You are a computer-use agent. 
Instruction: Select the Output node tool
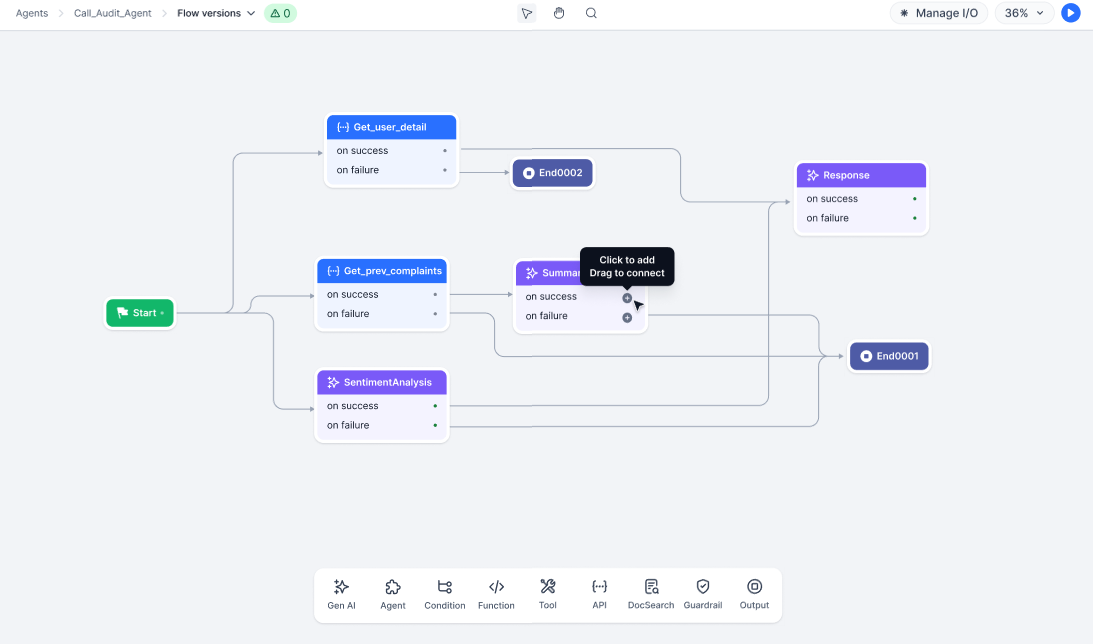pos(754,594)
